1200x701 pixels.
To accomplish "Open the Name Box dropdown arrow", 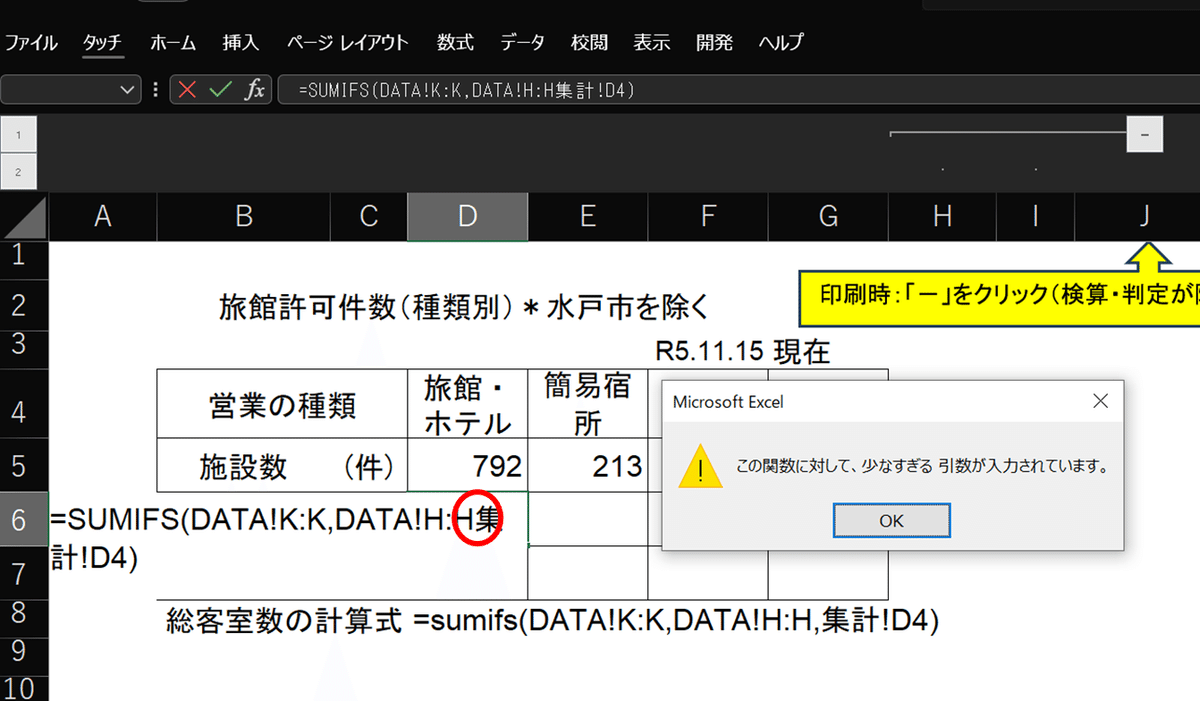I will [x=129, y=90].
